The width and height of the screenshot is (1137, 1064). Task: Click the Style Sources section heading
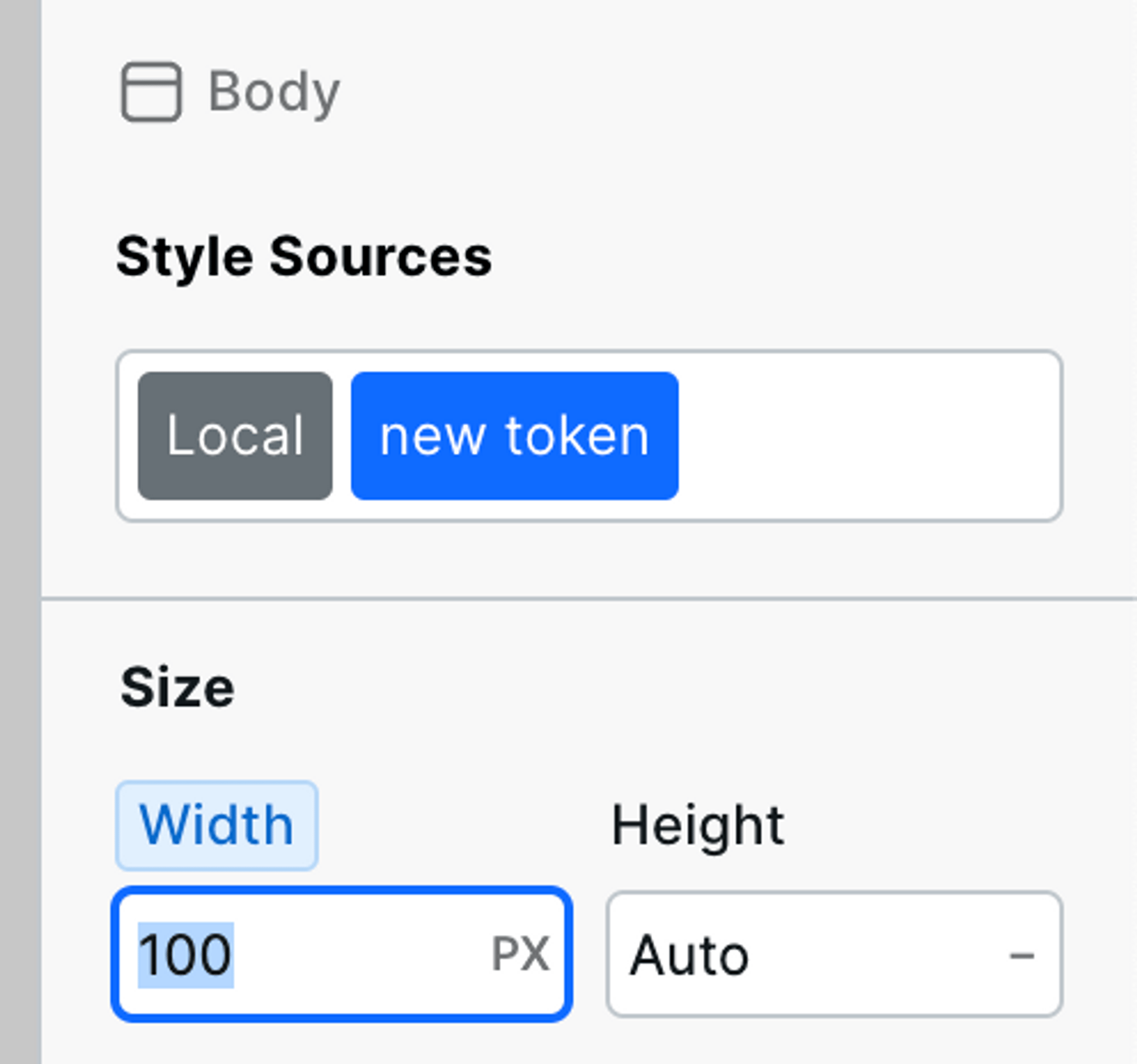pos(304,258)
